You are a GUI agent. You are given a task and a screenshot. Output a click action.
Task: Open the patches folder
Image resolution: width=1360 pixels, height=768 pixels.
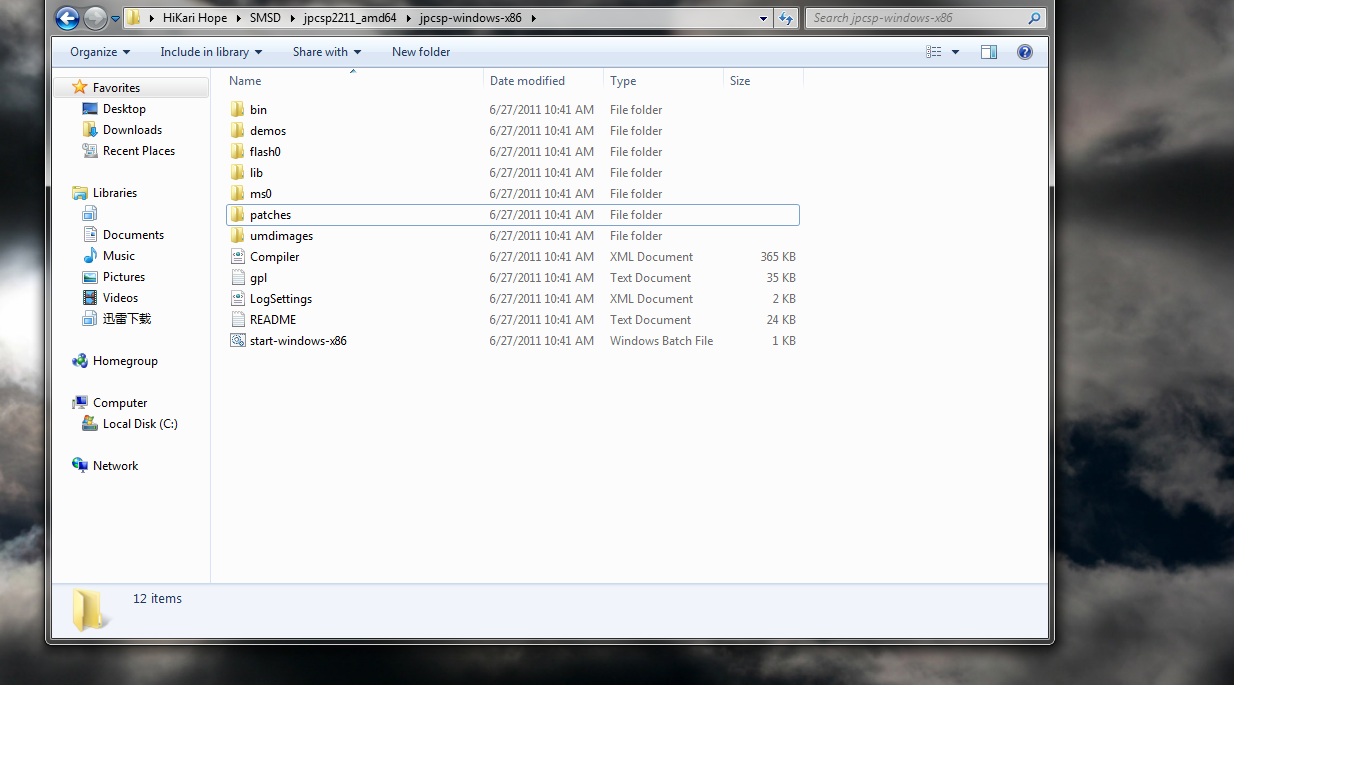[x=270, y=215]
